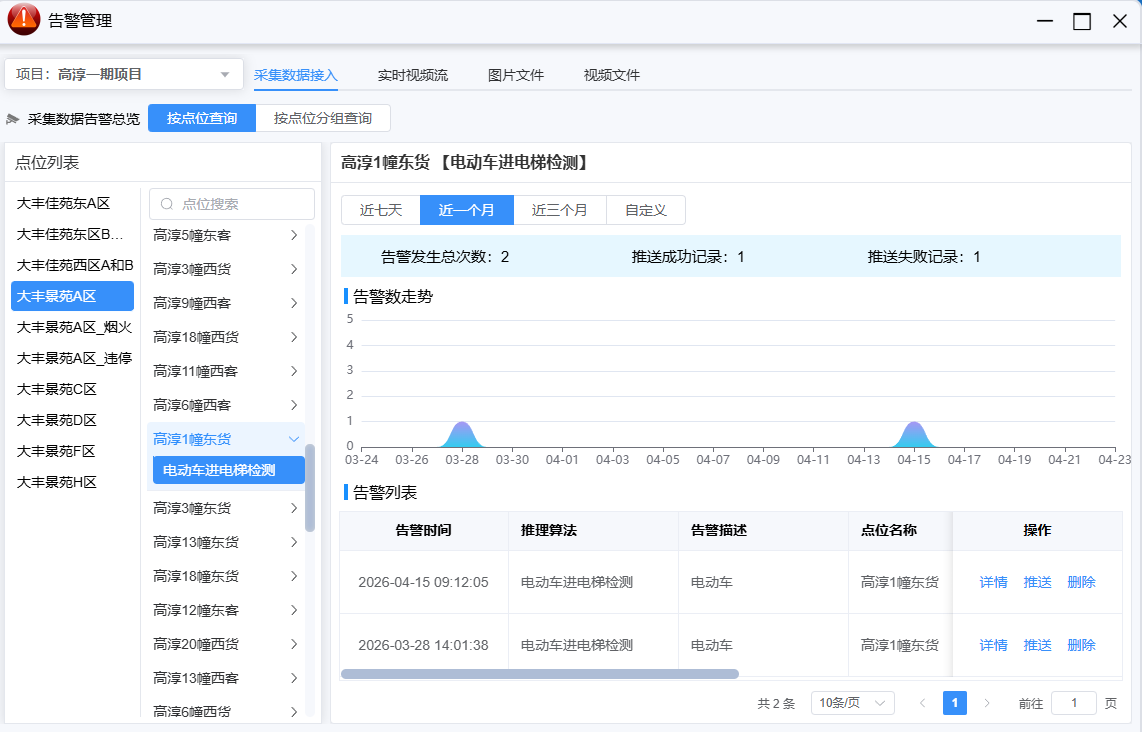Click 推送 for the 2026-03-28 alarm

point(1037,645)
